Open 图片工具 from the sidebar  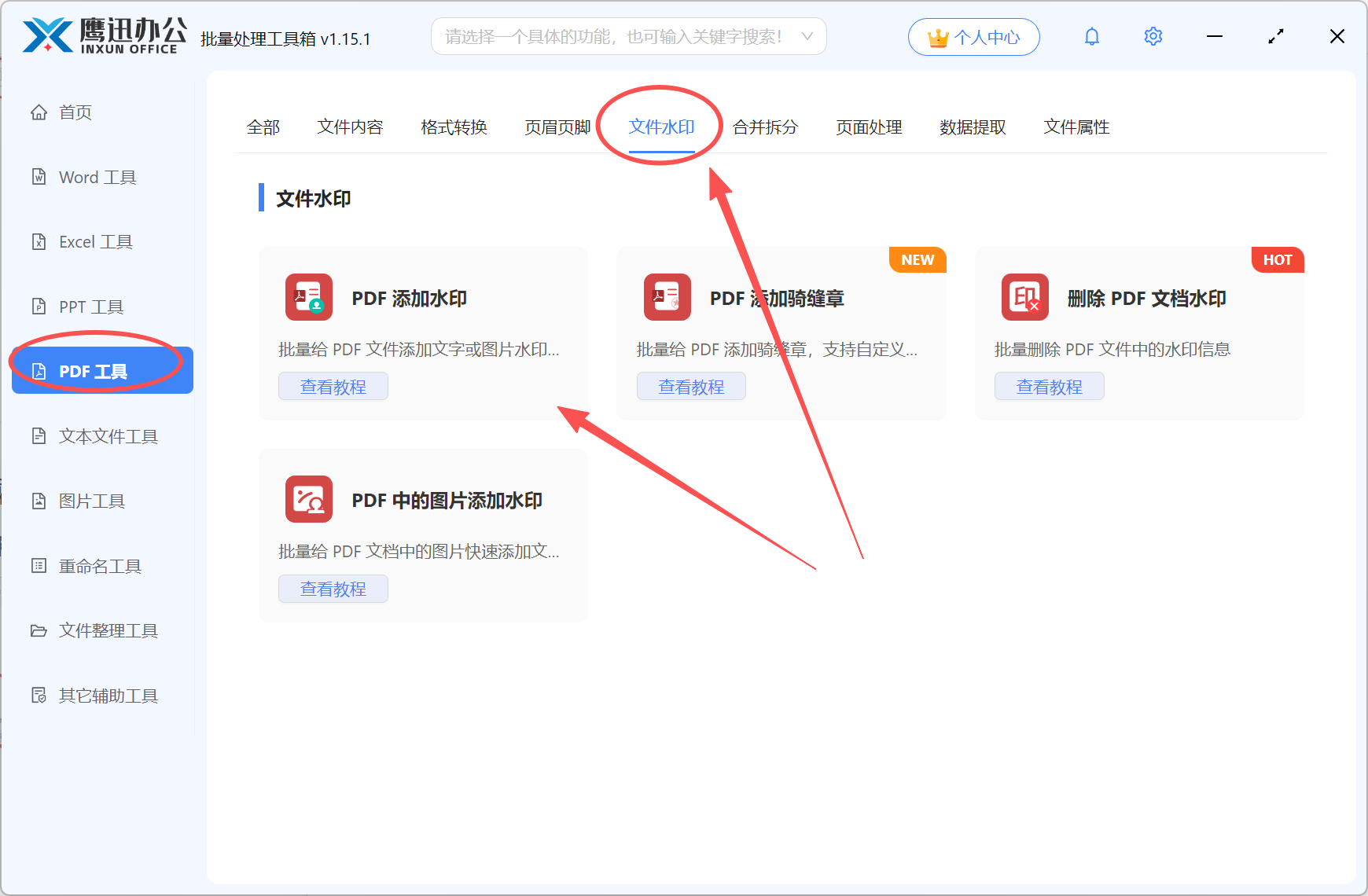coord(92,501)
